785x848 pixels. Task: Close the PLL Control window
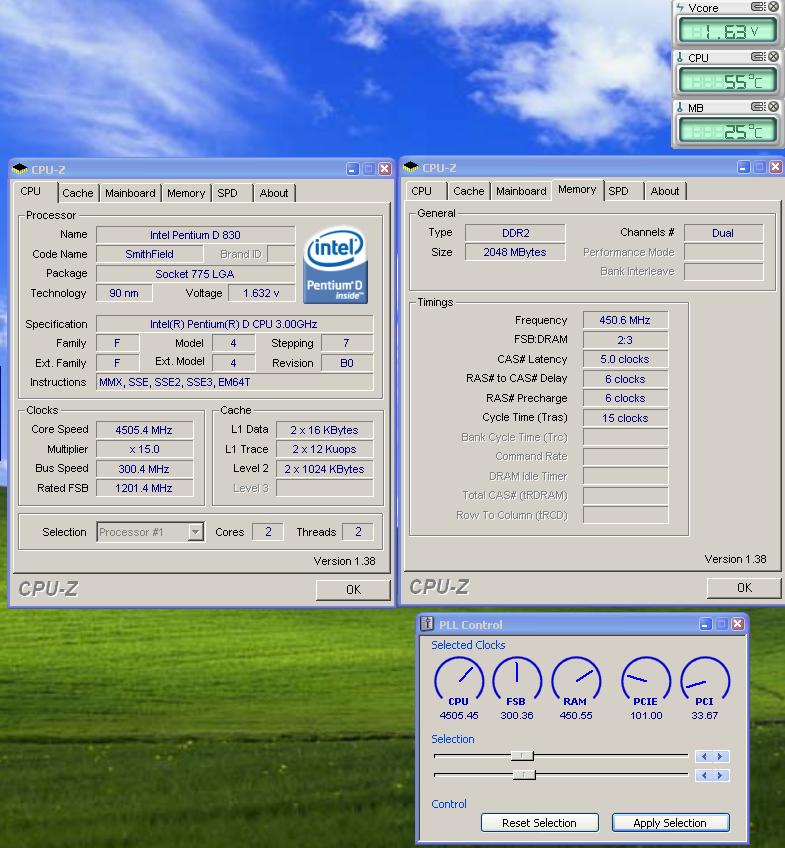[737, 624]
